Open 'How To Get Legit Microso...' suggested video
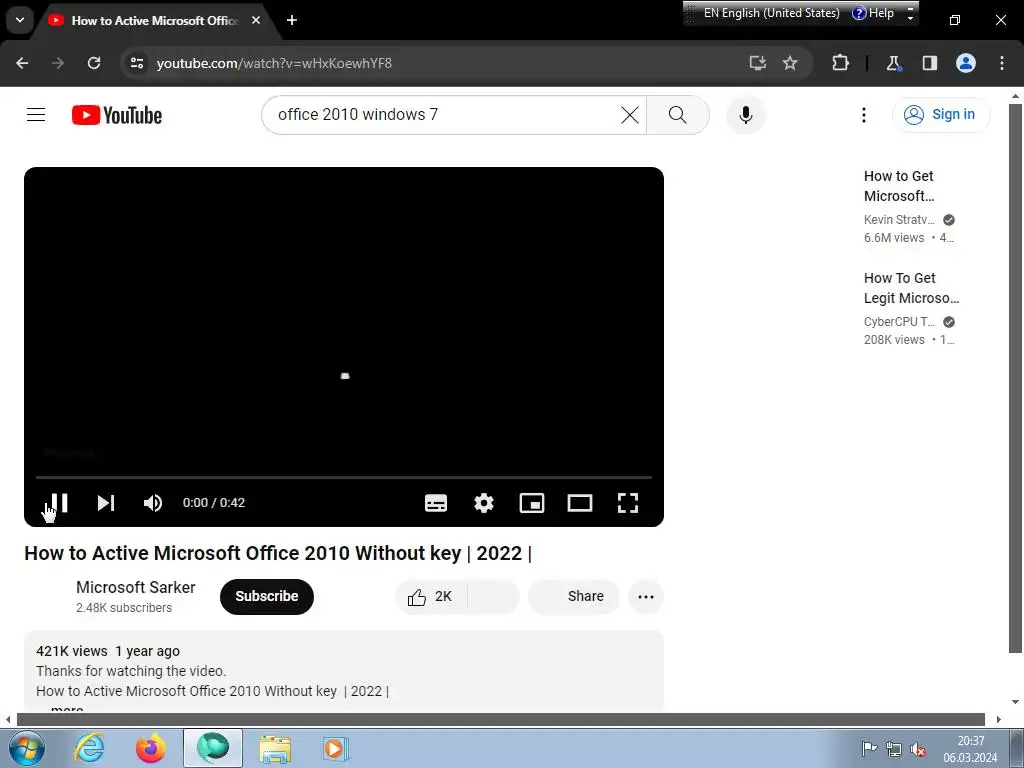The image size is (1024, 768). tap(911, 288)
